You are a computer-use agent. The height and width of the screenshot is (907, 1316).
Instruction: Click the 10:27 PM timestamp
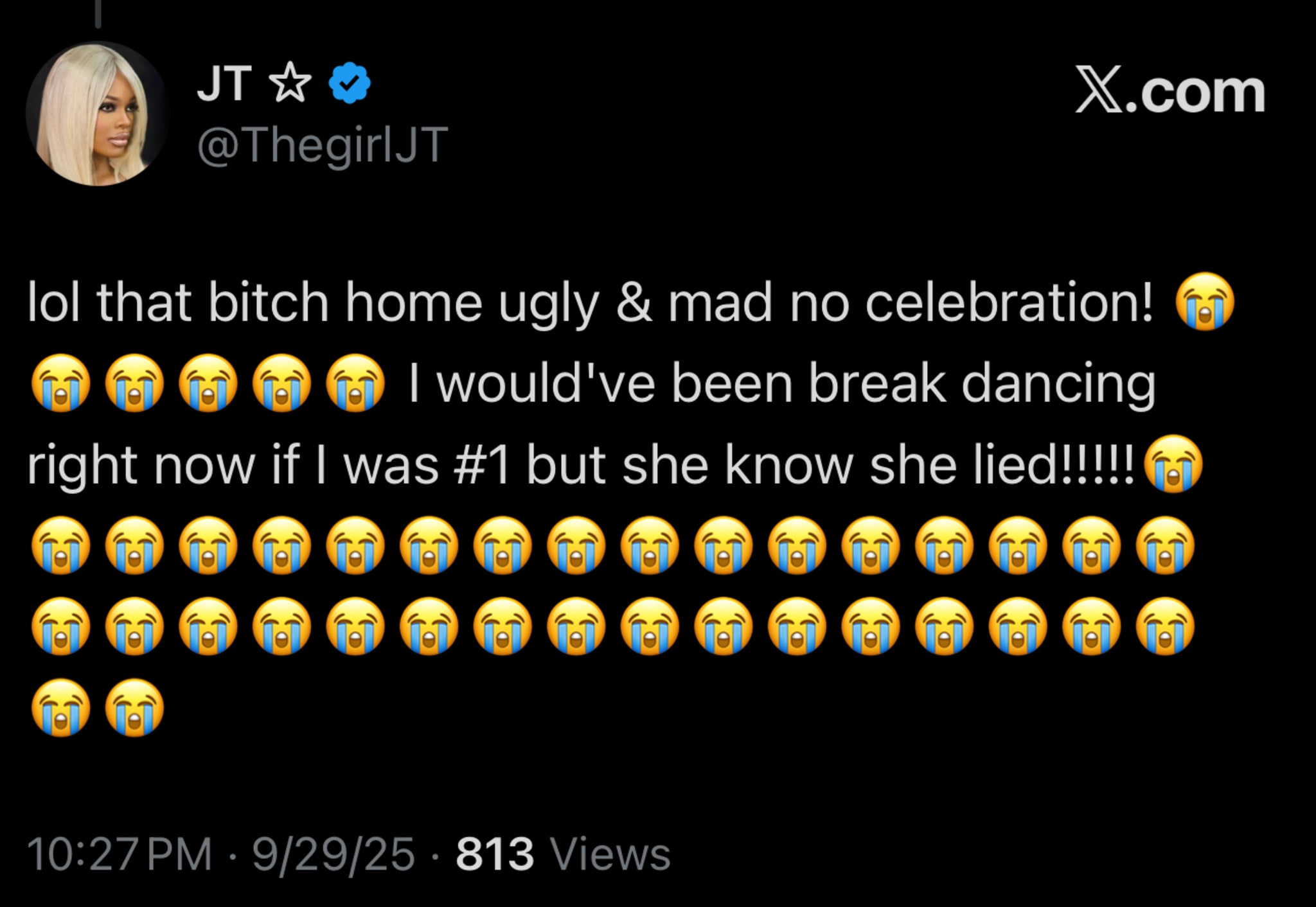pos(120,854)
